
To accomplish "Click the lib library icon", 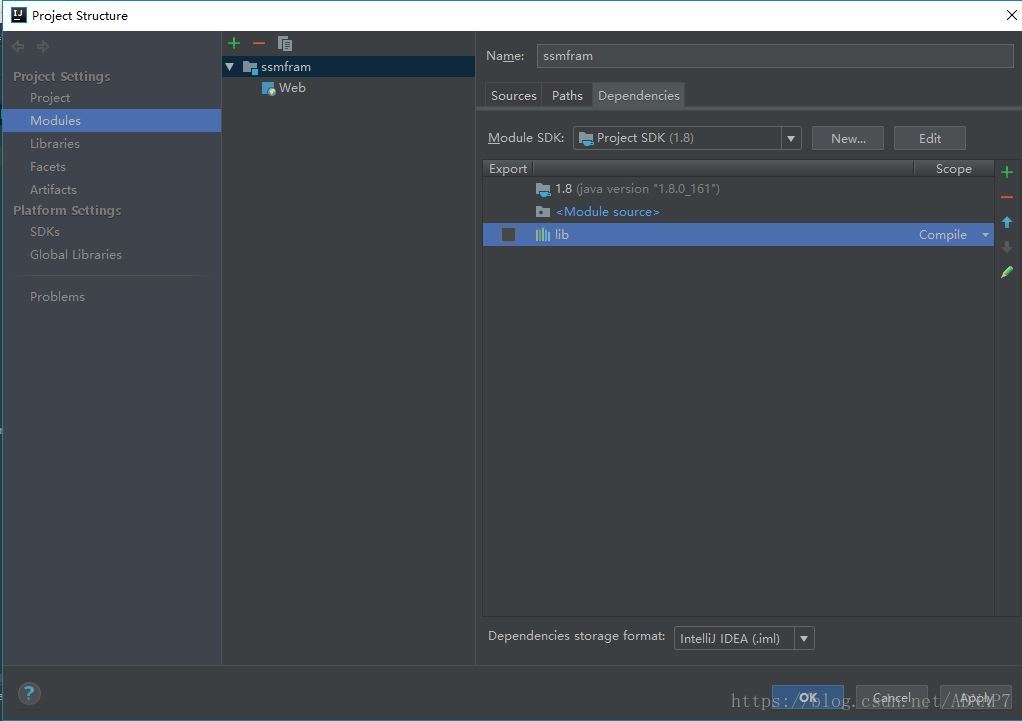I will 542,235.
